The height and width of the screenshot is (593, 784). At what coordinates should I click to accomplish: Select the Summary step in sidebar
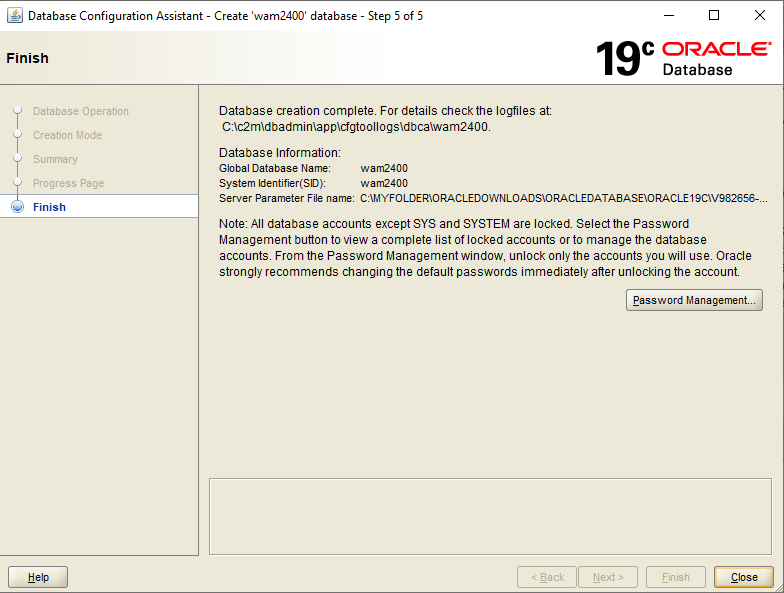pyautogui.click(x=56, y=159)
